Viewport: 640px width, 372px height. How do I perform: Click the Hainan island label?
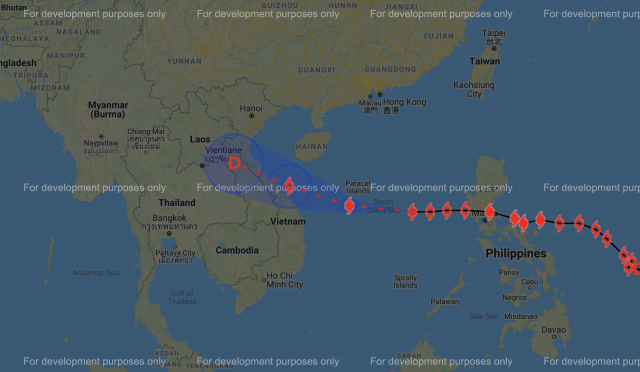coord(311,147)
